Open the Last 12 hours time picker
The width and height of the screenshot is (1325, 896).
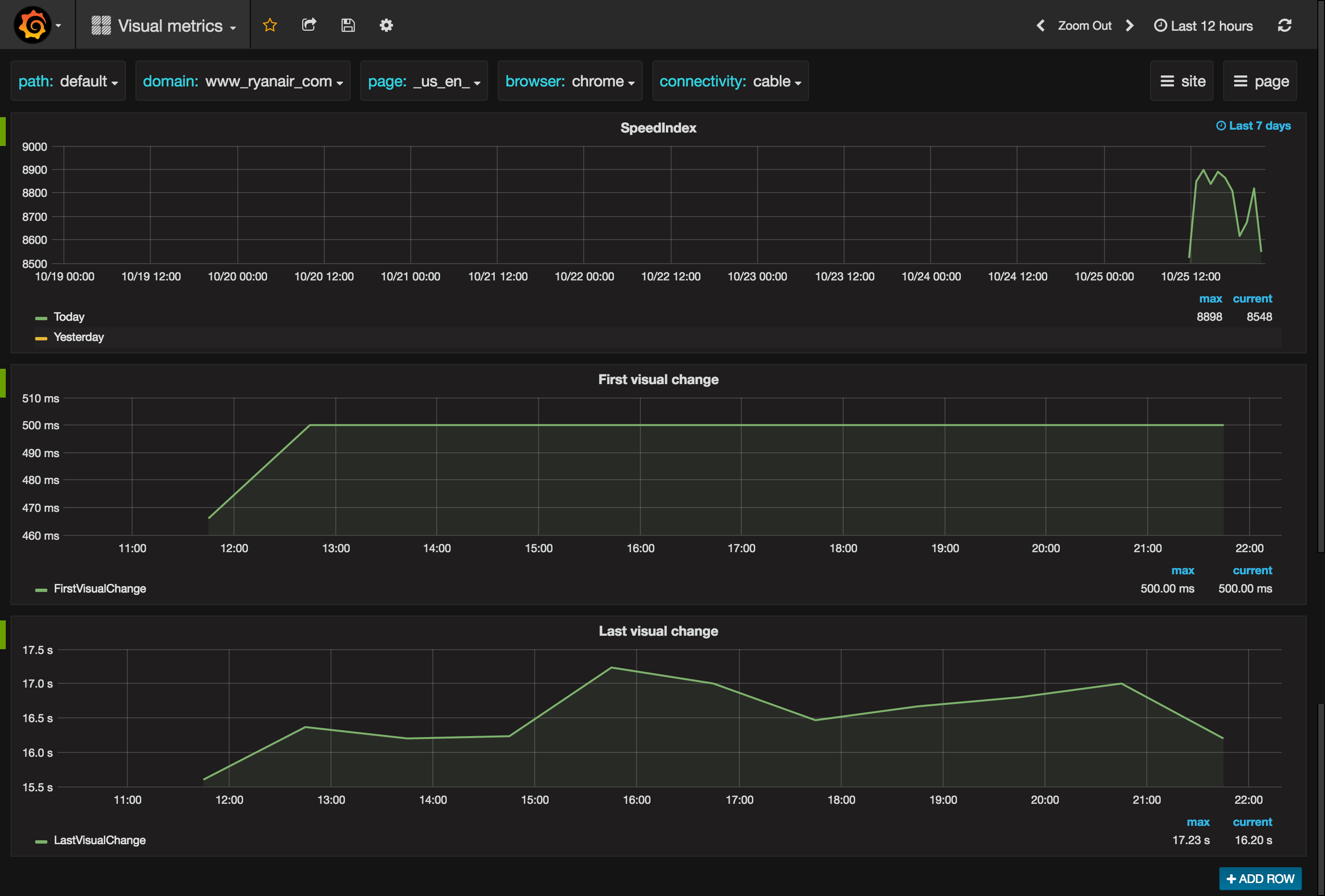[1203, 25]
